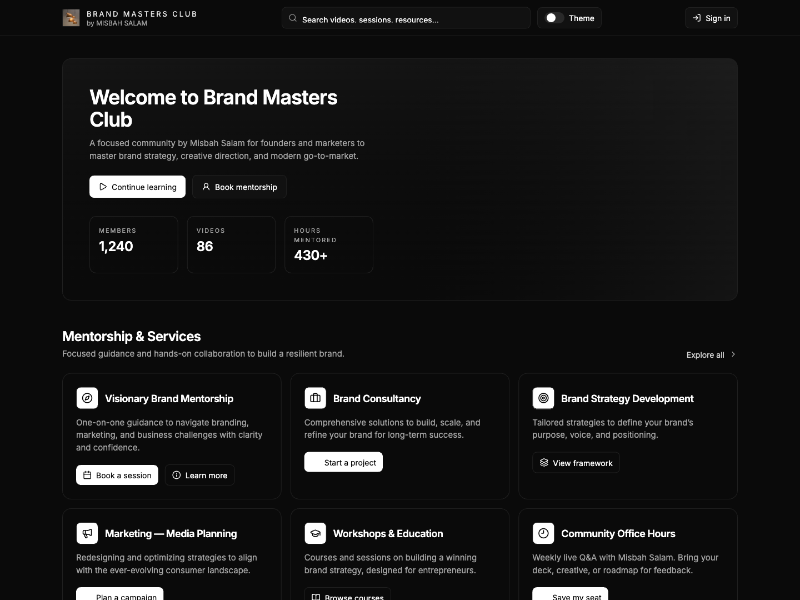Click the Welcome to Brand Masters Club heading
This screenshot has height=600, width=800.
tap(213, 108)
